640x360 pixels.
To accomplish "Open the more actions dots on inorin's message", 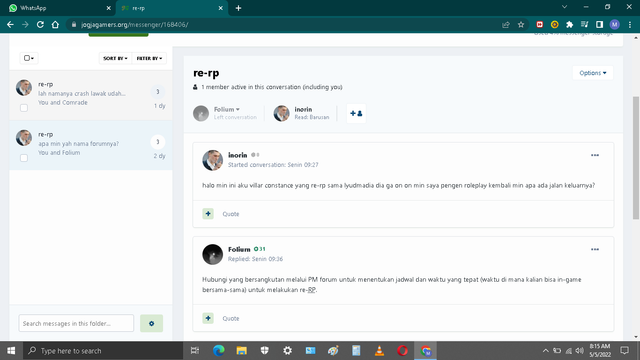I will (595, 155).
